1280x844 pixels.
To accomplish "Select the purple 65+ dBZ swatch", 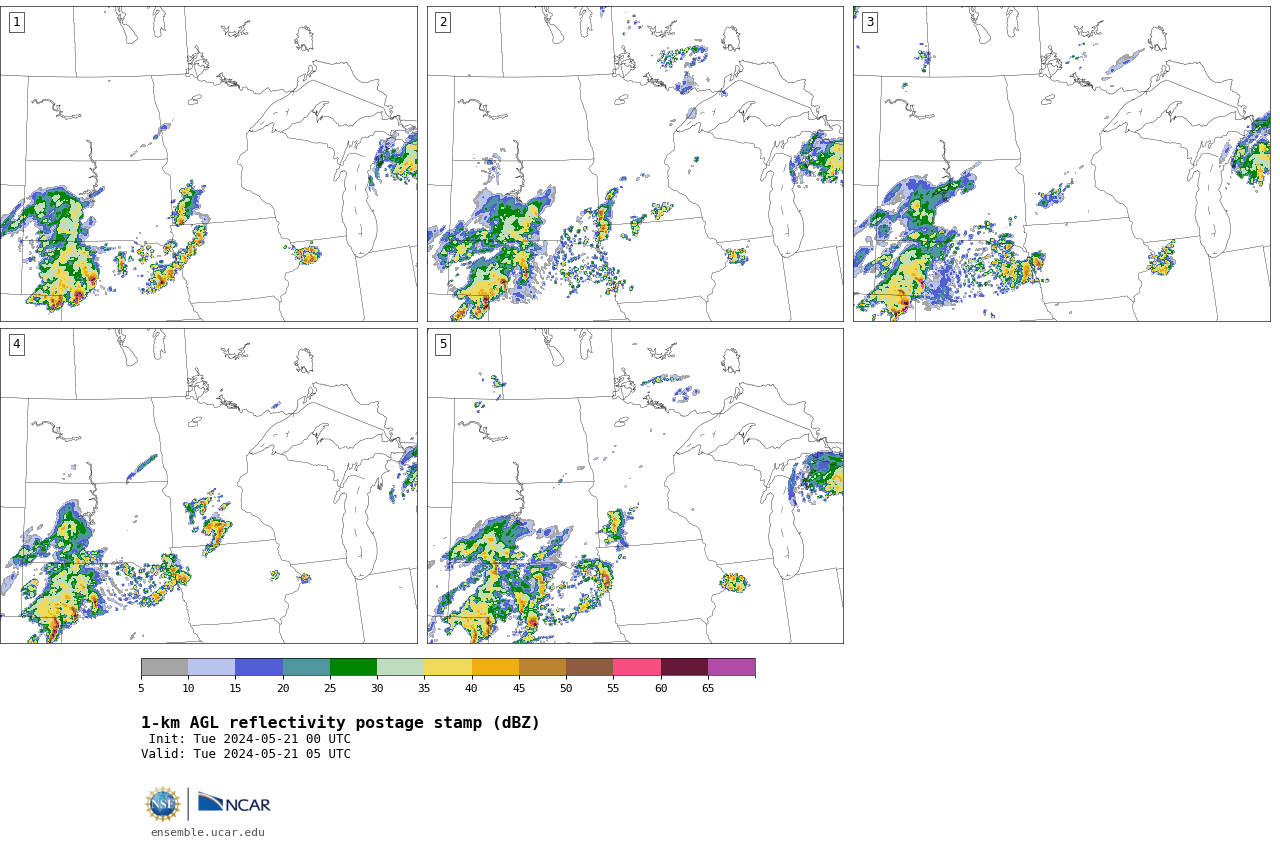I will (731, 667).
